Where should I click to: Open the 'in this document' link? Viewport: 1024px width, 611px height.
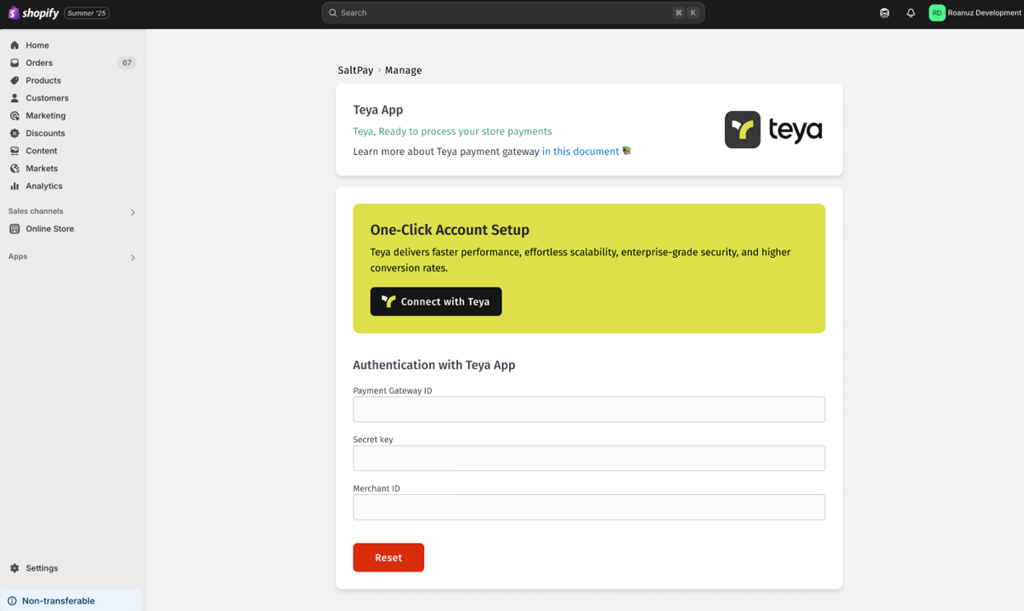click(x=580, y=152)
